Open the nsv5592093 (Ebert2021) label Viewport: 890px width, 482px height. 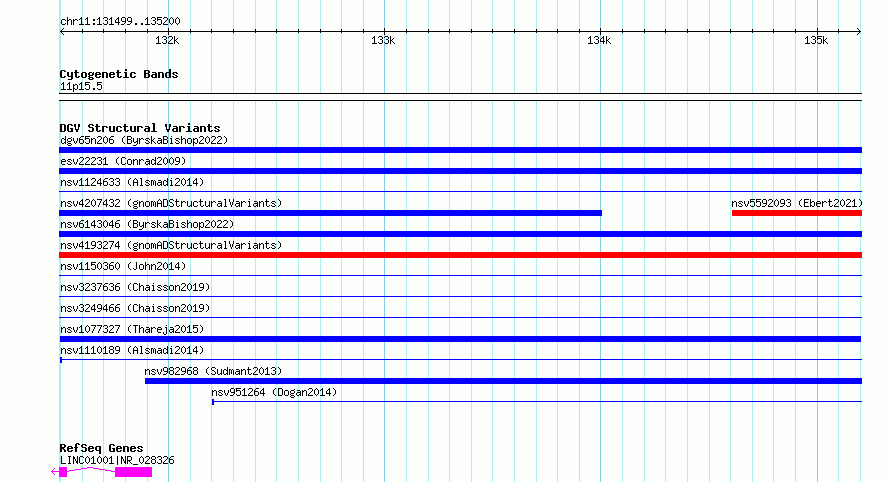coord(796,203)
